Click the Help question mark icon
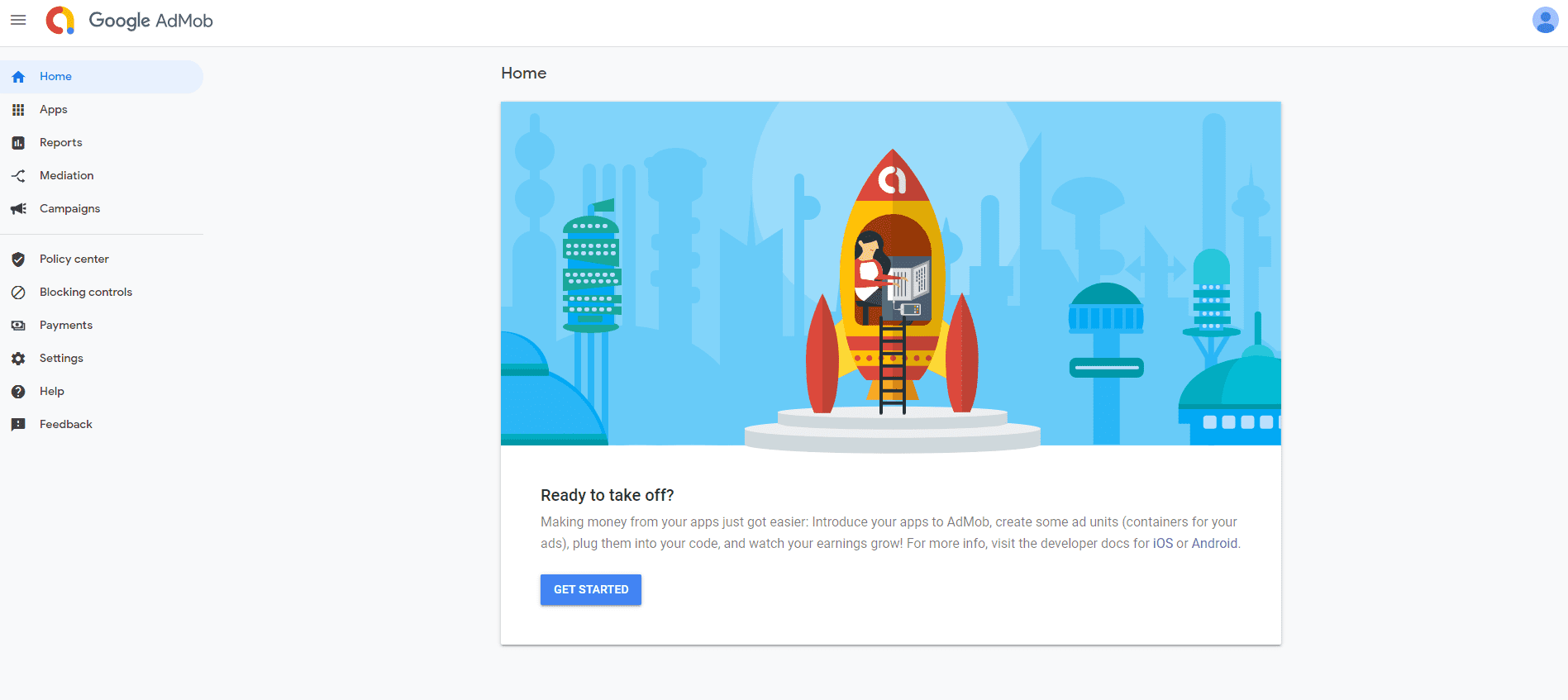Viewport: 1568px width, 700px height. click(18, 392)
